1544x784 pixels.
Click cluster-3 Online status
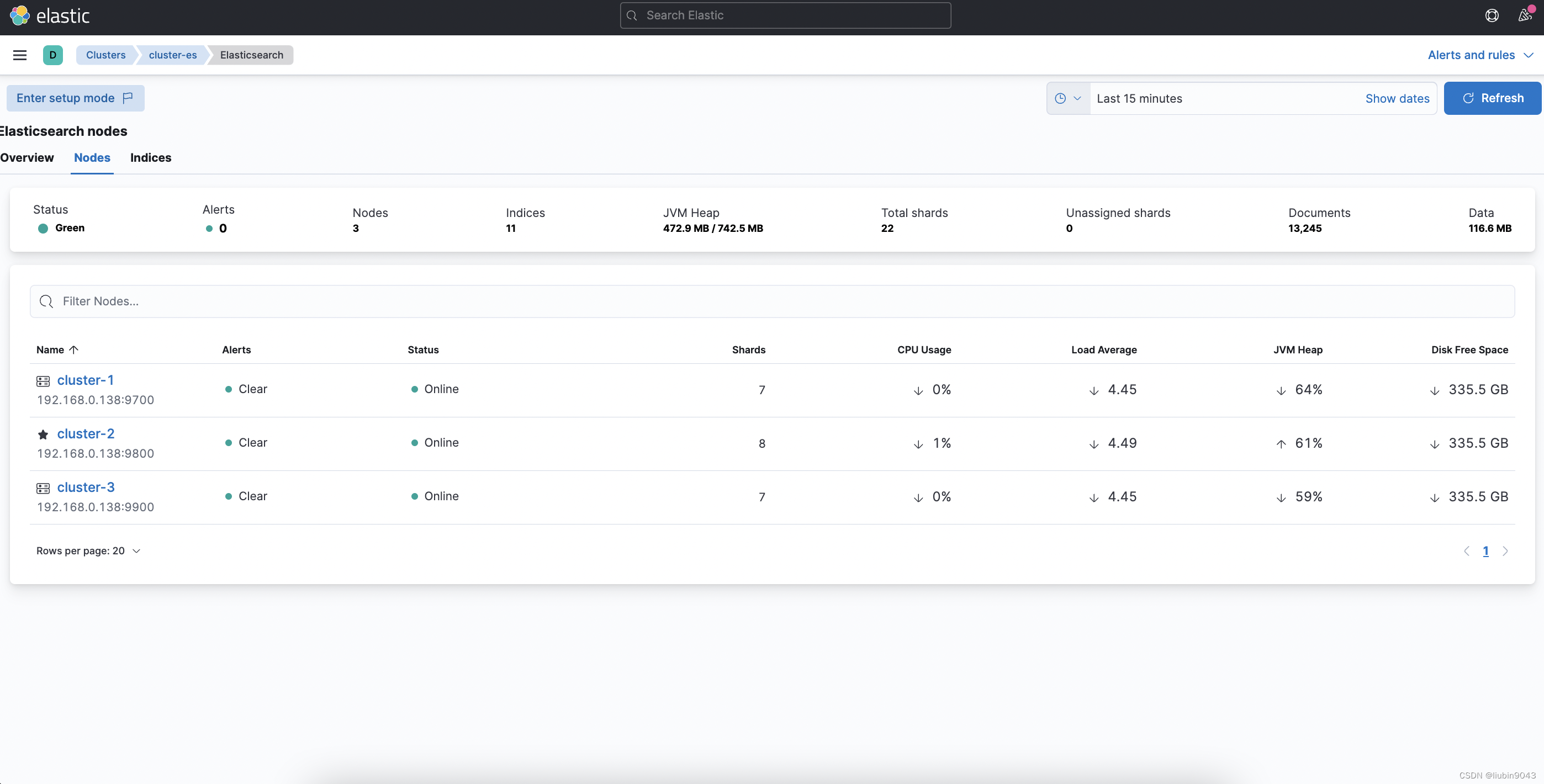click(x=435, y=496)
